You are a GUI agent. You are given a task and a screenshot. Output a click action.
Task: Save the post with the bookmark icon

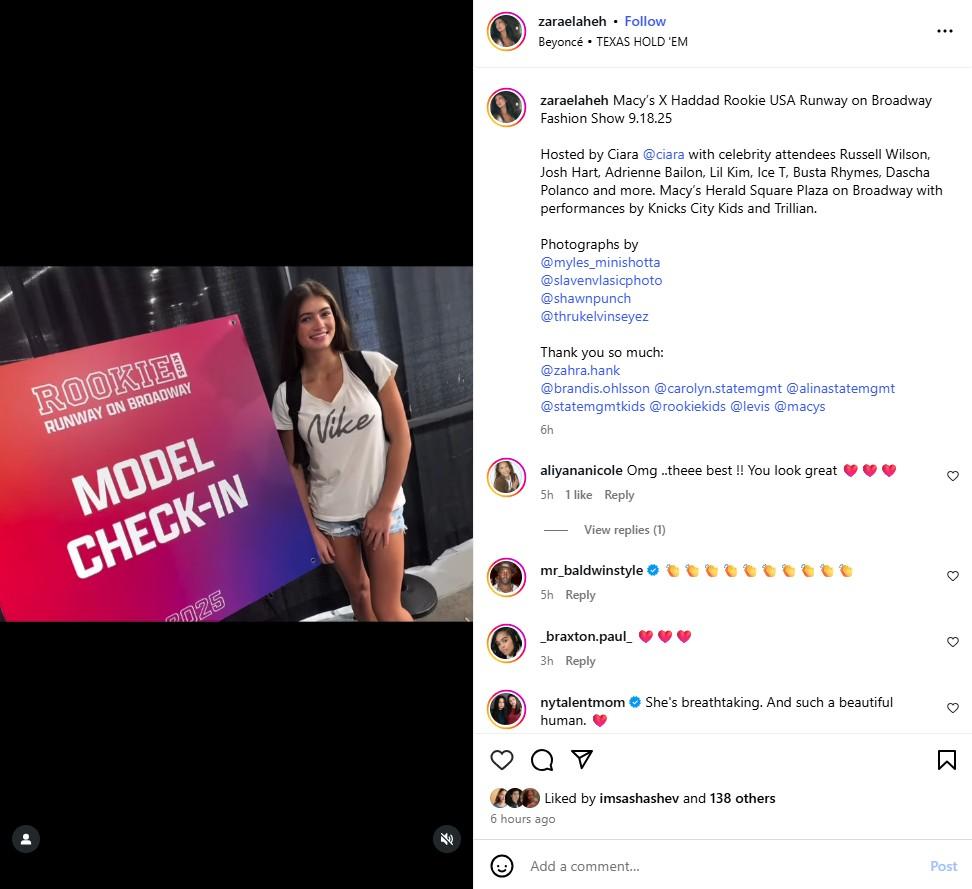[x=946, y=759]
